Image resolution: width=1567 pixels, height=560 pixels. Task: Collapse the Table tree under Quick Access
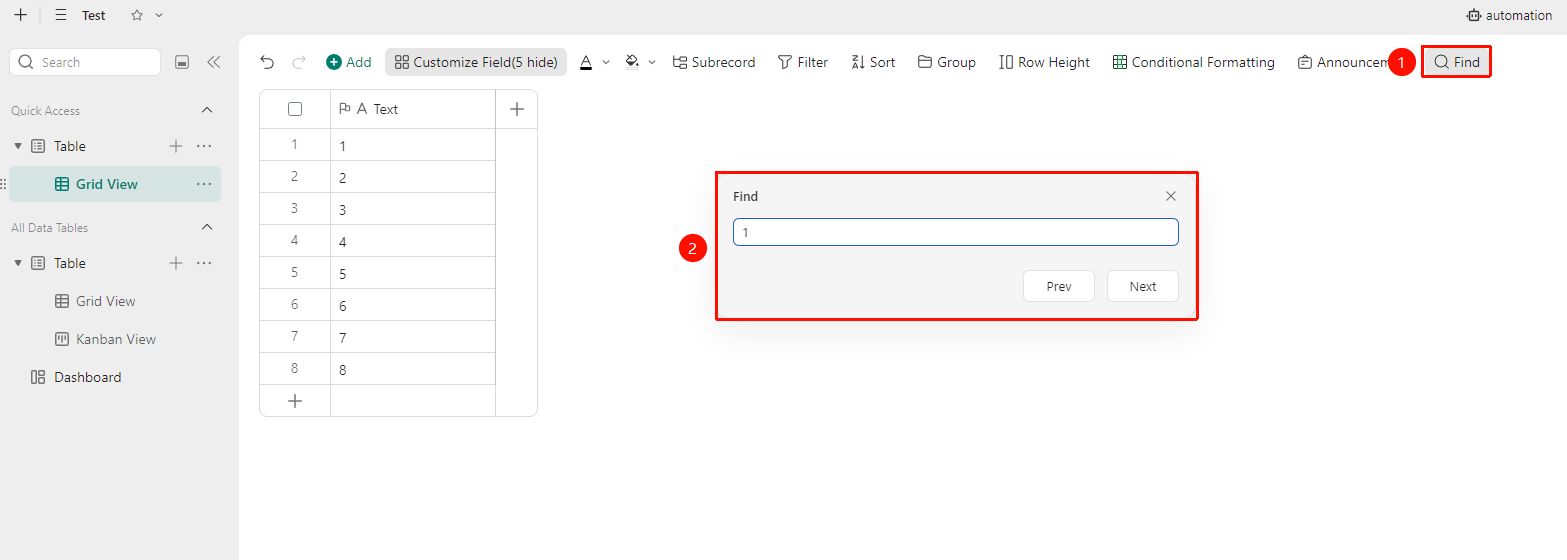[x=18, y=146]
